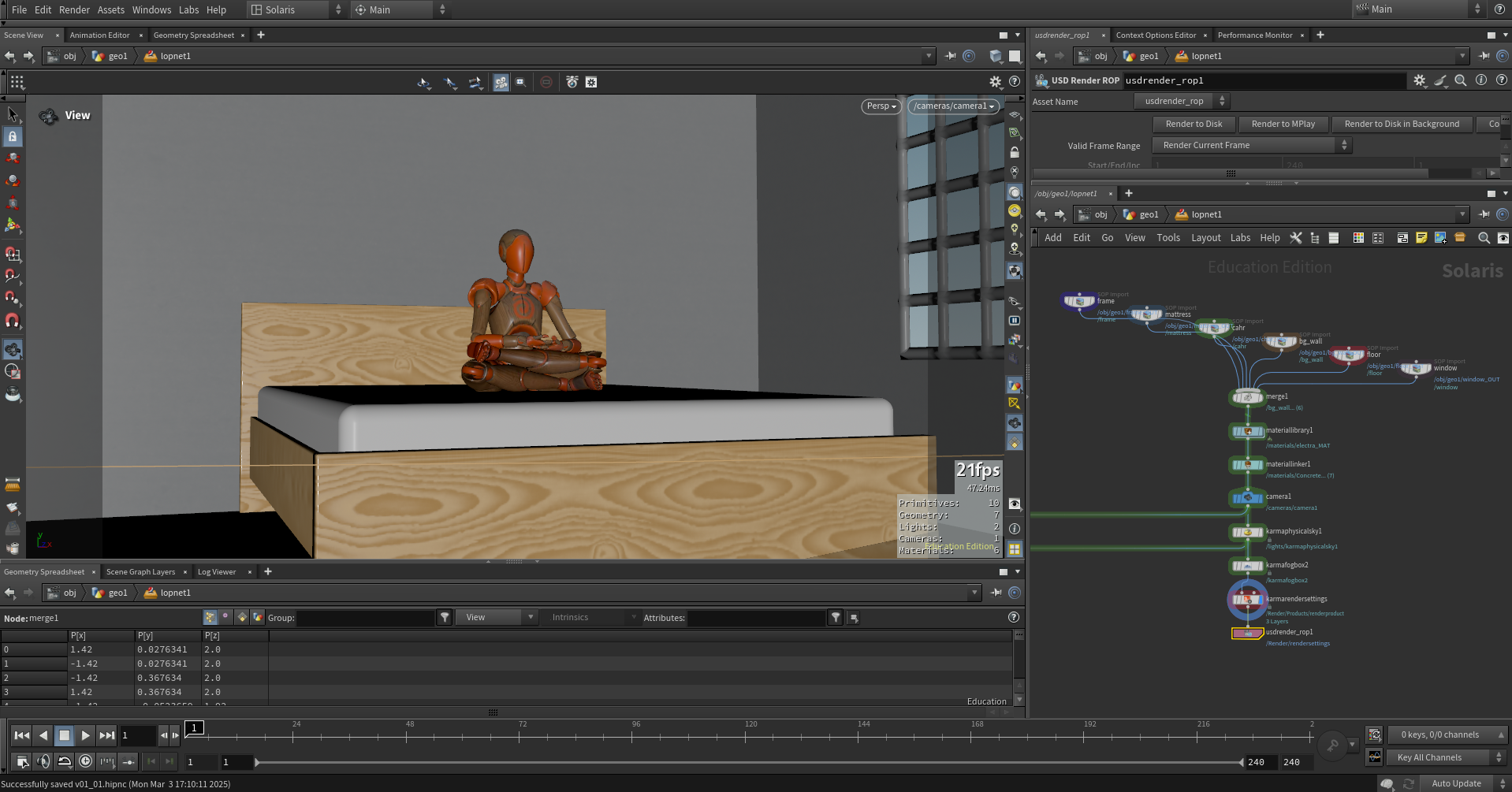
Task: Play the animation forward
Action: [x=85, y=735]
